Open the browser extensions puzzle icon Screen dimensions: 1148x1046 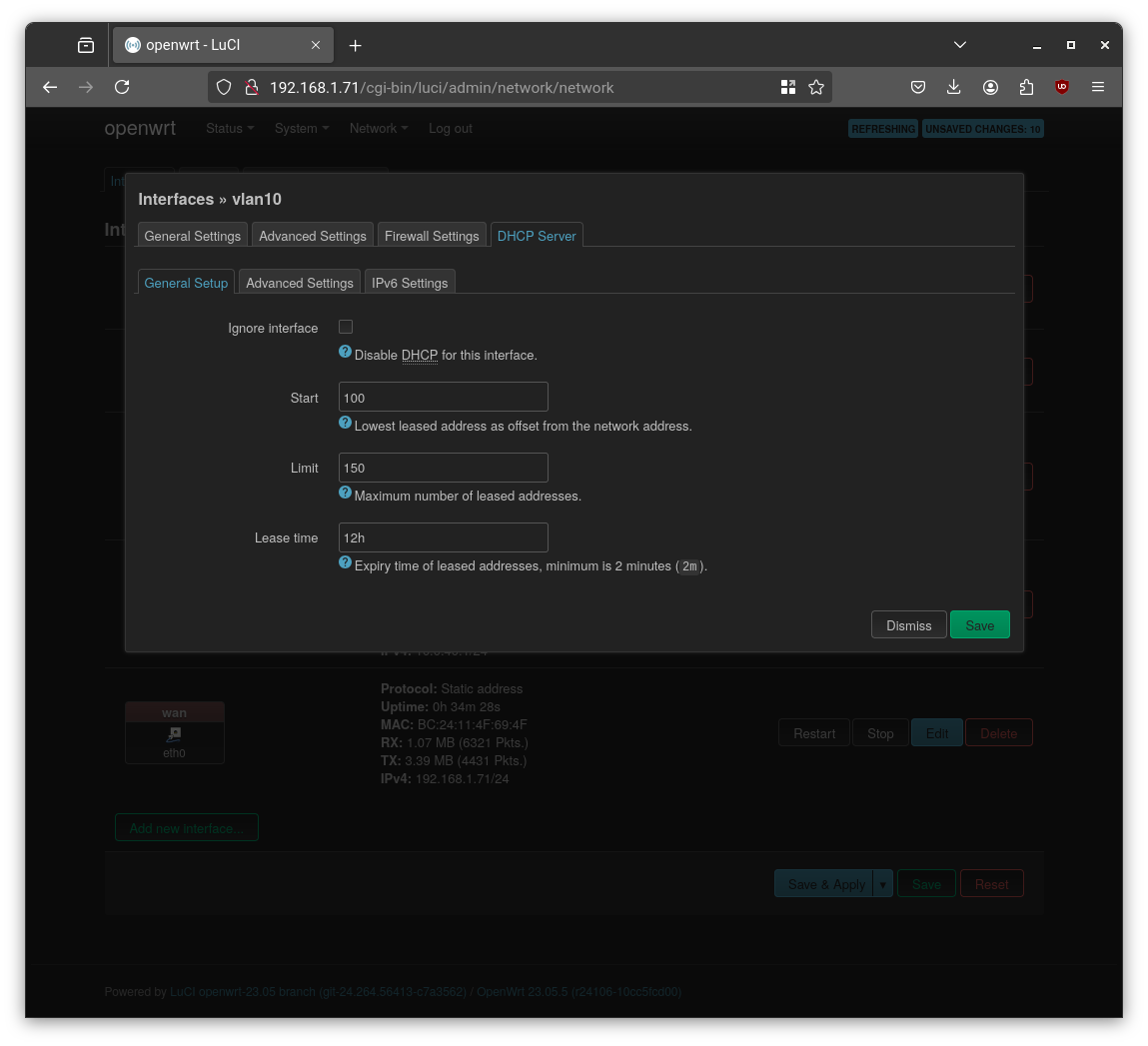point(1026,87)
